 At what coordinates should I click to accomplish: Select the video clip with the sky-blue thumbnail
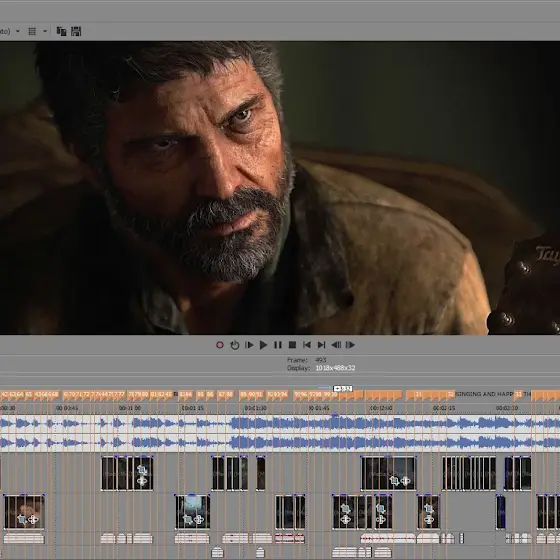tap(192, 511)
